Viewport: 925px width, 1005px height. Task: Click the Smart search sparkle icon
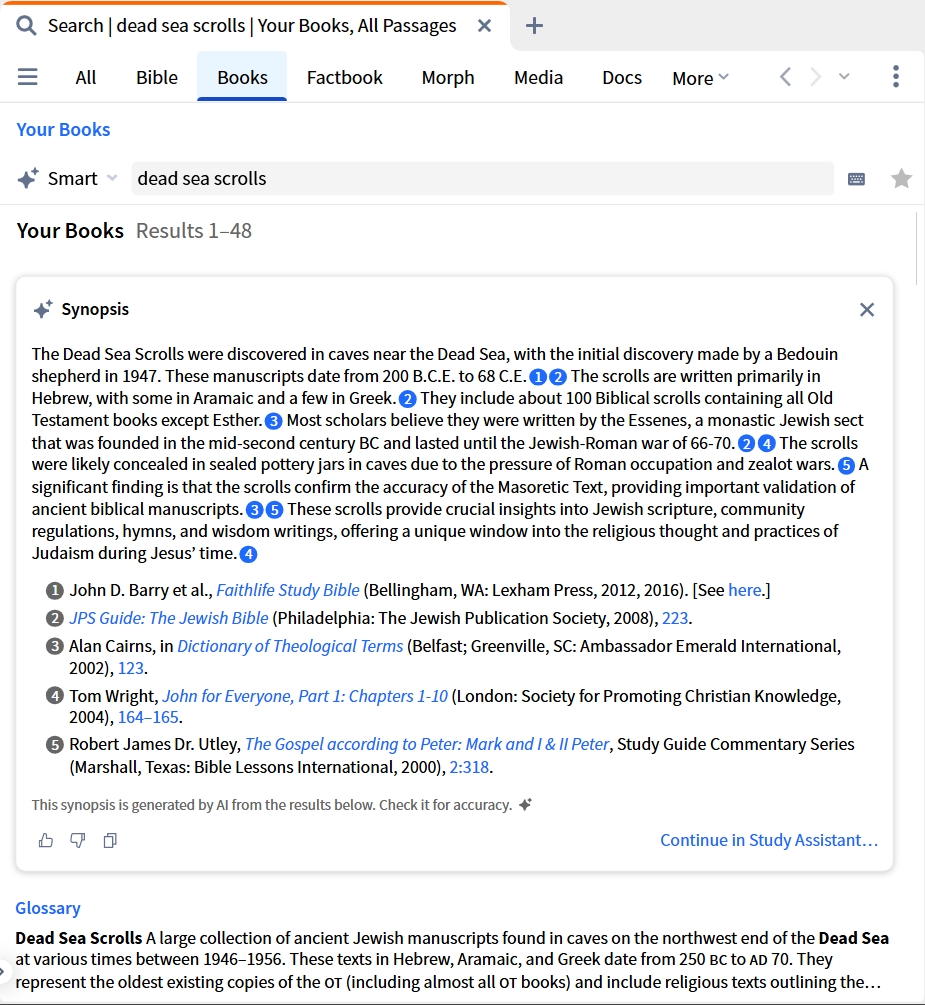(28, 178)
